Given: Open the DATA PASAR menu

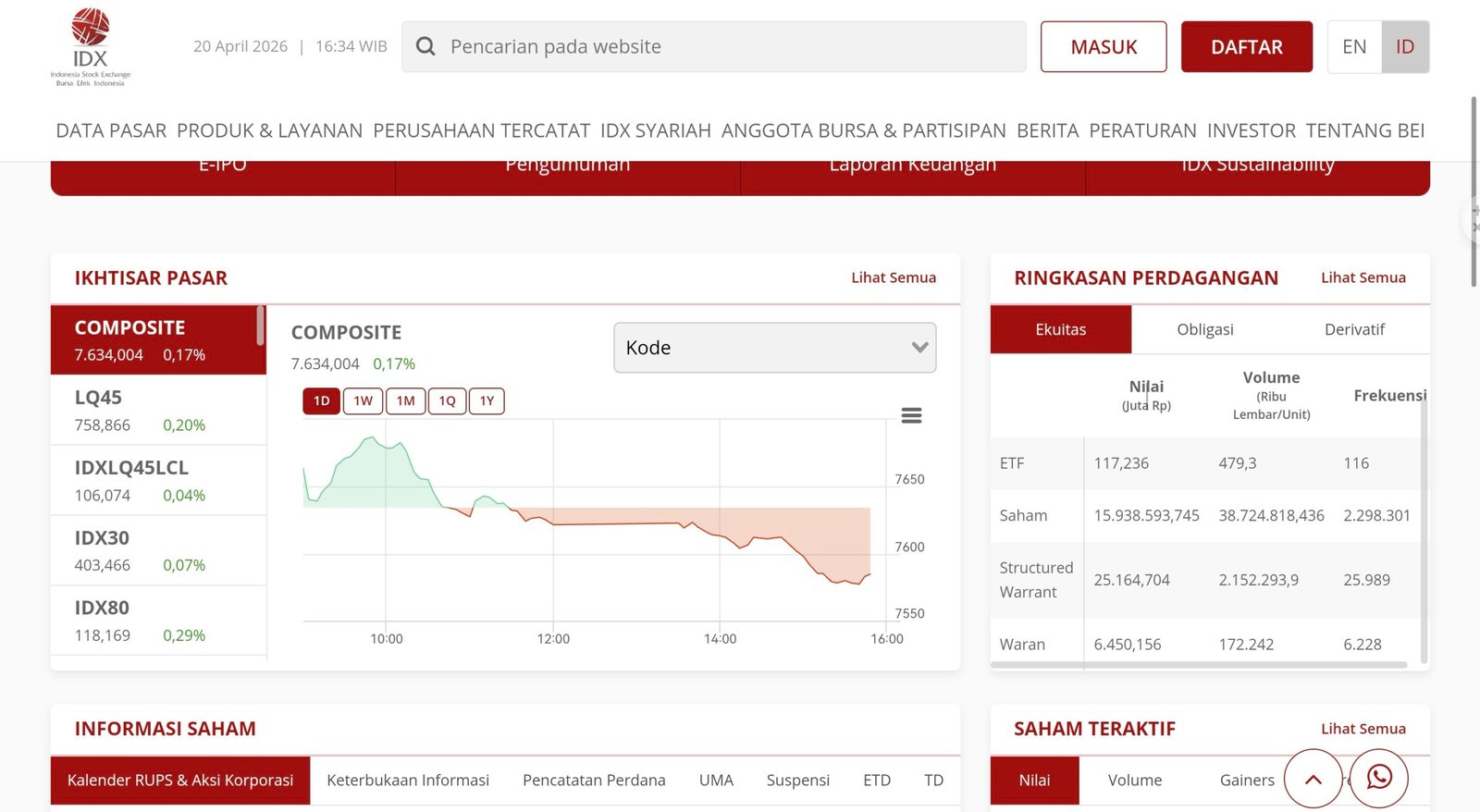Looking at the screenshot, I should click(x=111, y=130).
